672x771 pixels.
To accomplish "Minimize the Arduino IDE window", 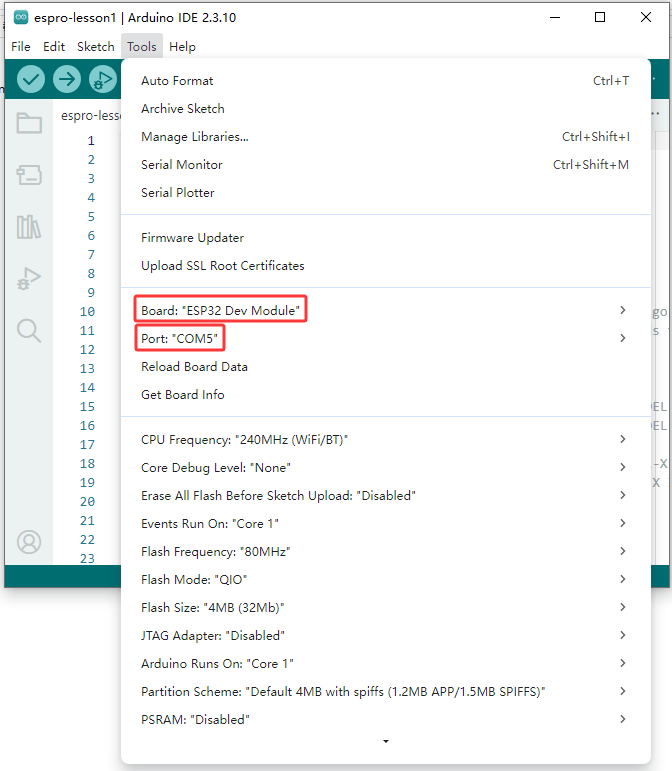I will tap(555, 18).
